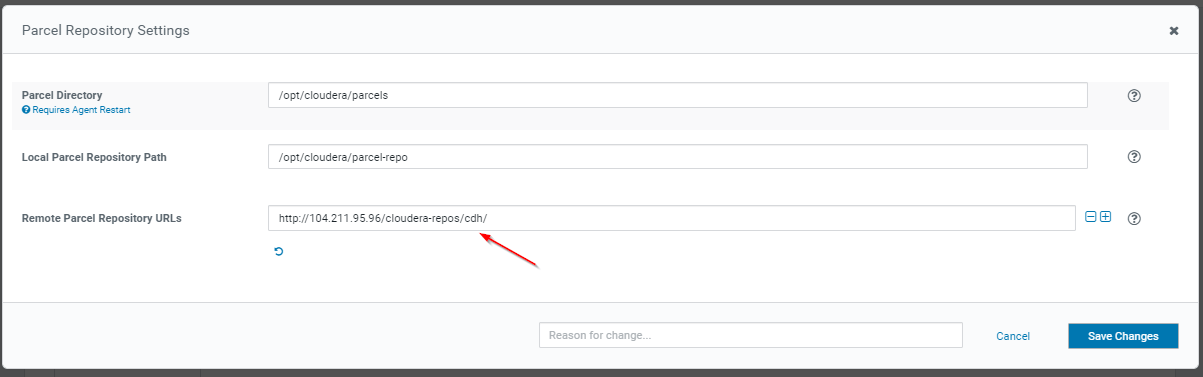This screenshot has height=377, width=1203.
Task: Open help for Parcel Directory setting
Action: 1134,96
